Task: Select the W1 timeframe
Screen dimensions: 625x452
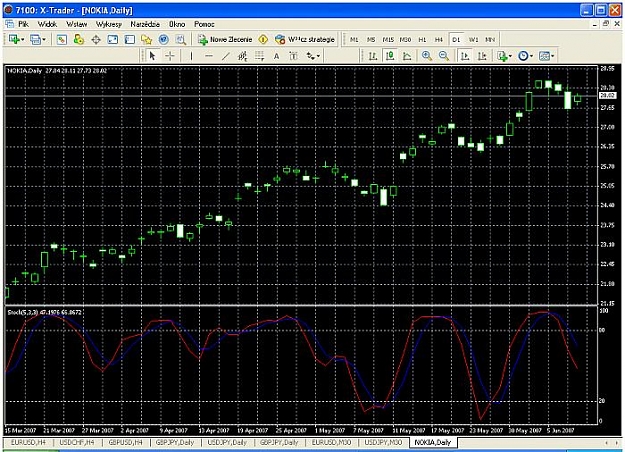Action: [473, 39]
